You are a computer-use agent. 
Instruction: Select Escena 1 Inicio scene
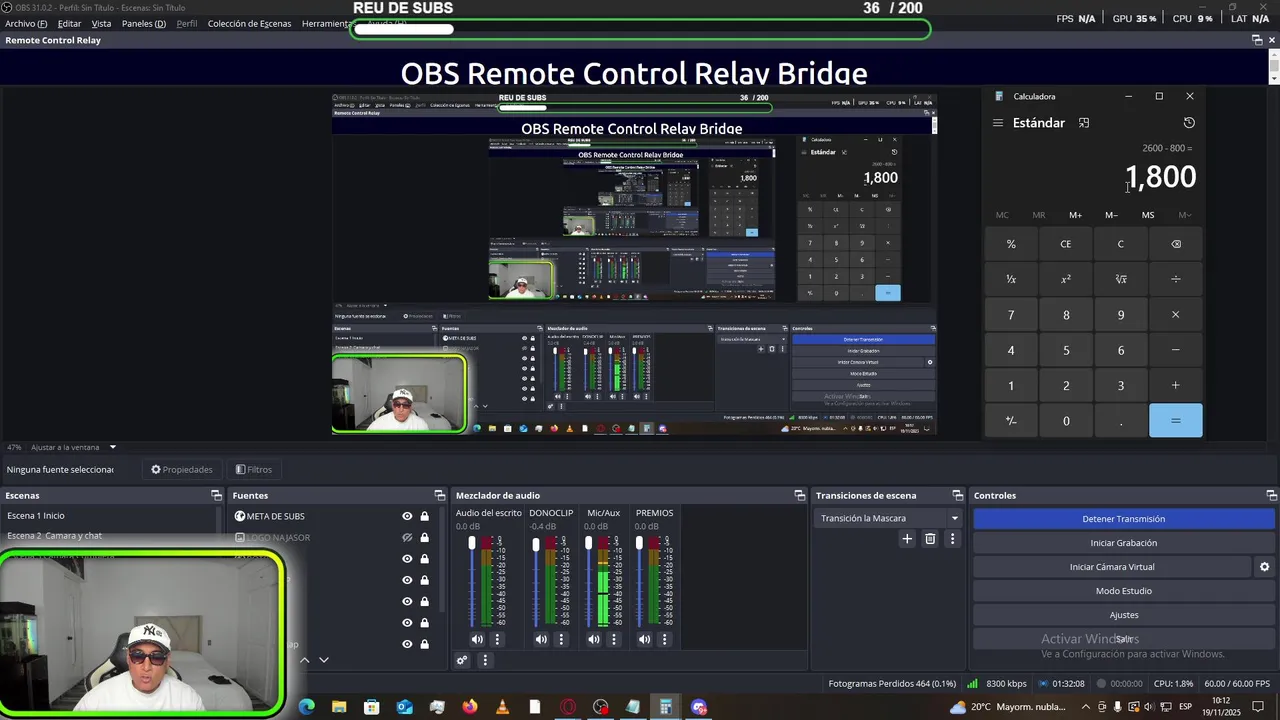pyautogui.click(x=109, y=516)
